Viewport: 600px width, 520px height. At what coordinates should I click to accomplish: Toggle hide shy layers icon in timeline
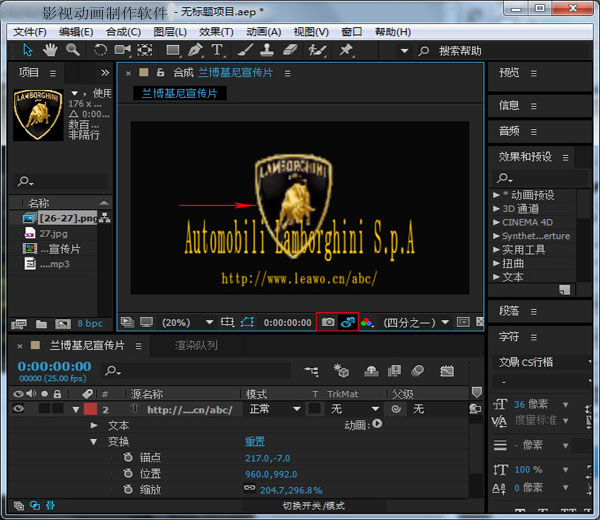(x=371, y=370)
